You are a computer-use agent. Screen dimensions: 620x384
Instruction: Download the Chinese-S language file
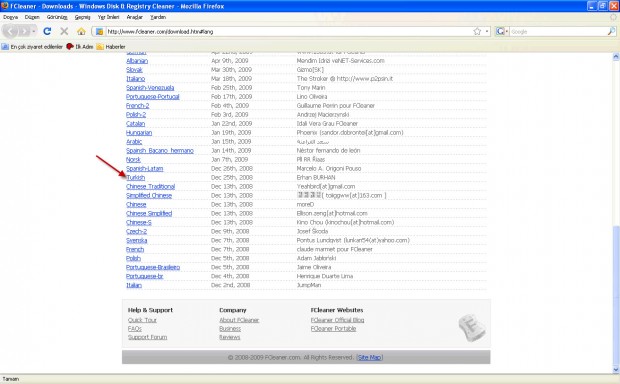[x=139, y=222]
